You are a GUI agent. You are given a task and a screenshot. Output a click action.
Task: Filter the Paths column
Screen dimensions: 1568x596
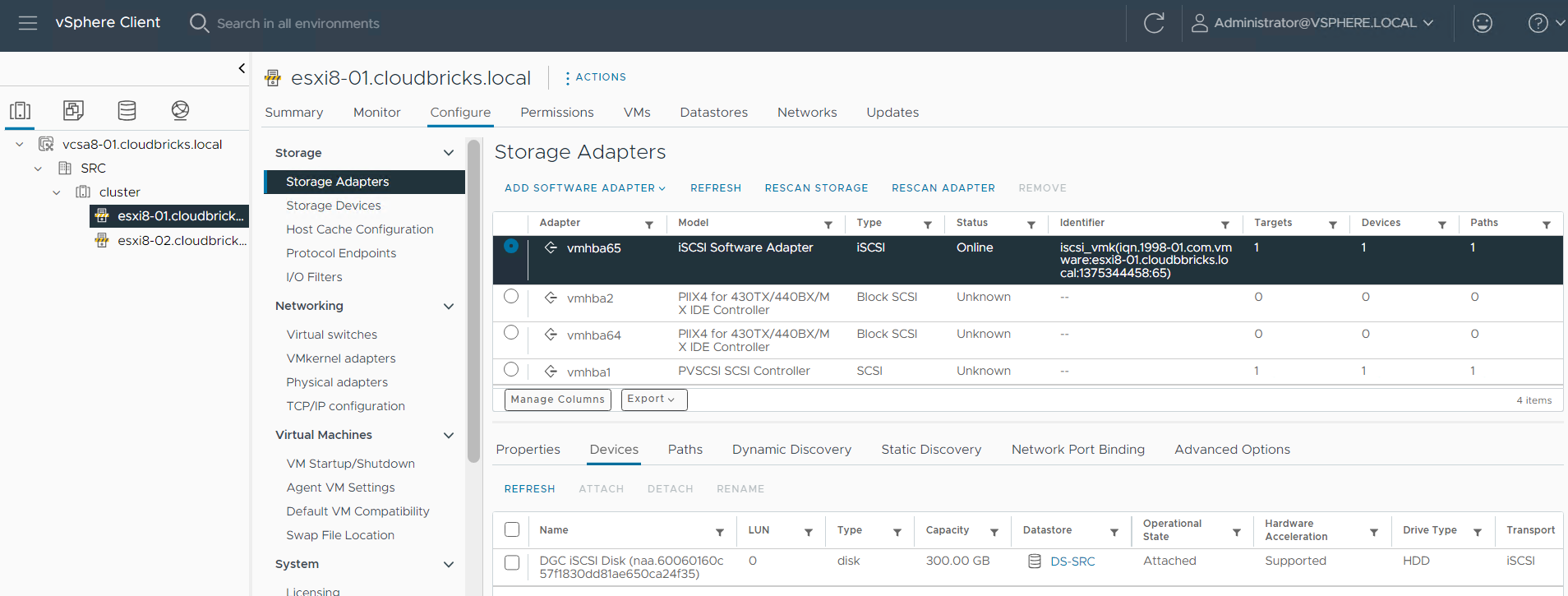coord(1547,224)
